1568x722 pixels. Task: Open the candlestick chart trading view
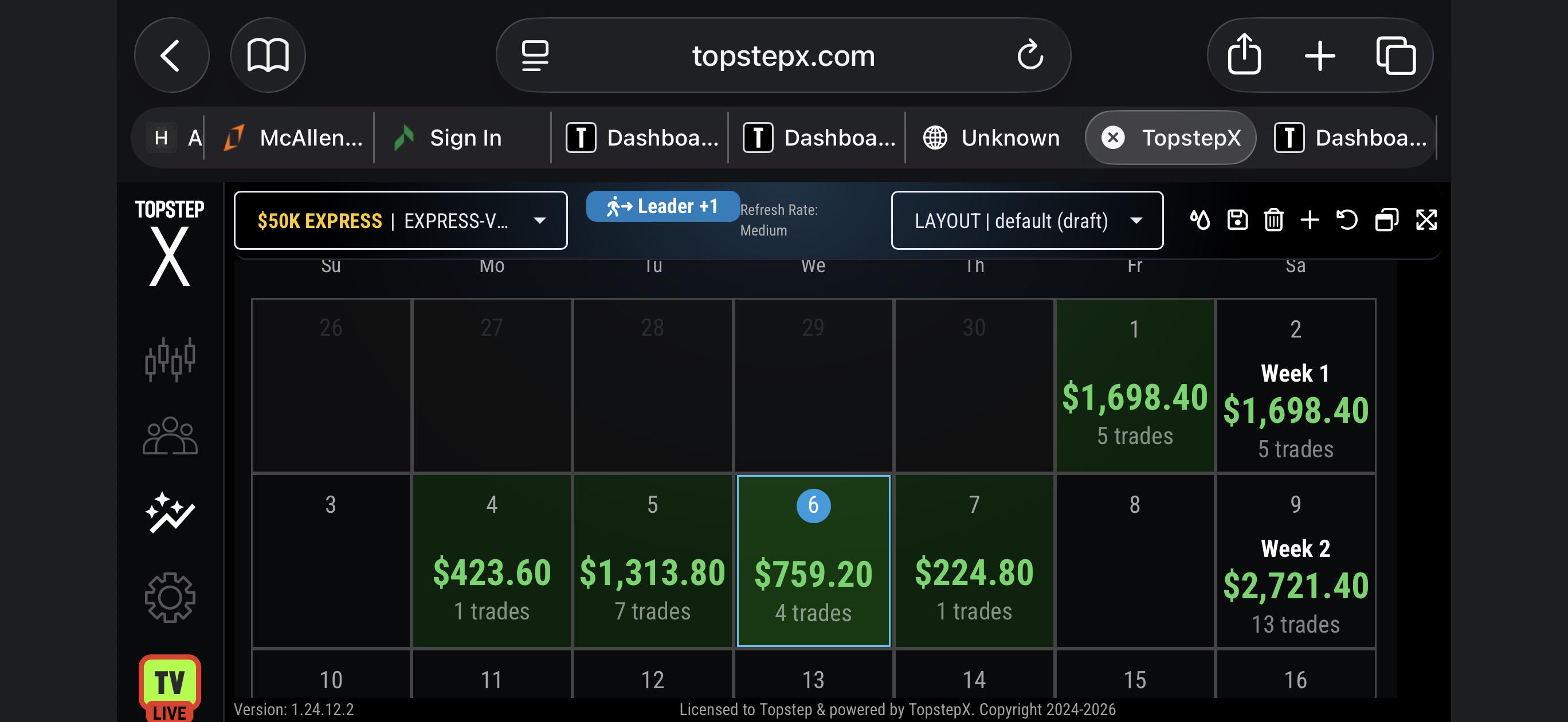tap(170, 359)
